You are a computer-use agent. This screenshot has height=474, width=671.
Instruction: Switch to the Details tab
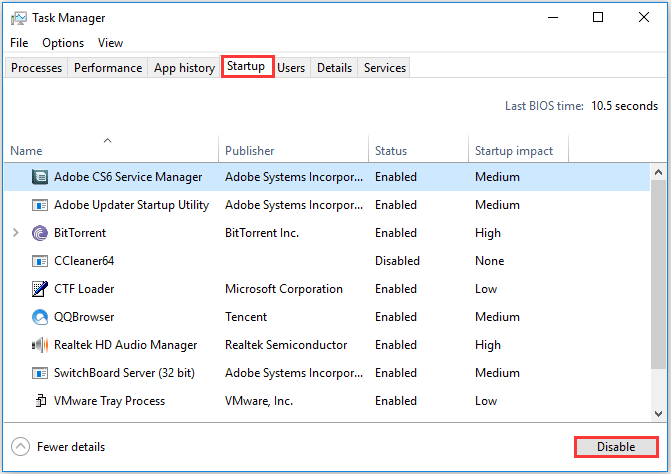(x=334, y=68)
